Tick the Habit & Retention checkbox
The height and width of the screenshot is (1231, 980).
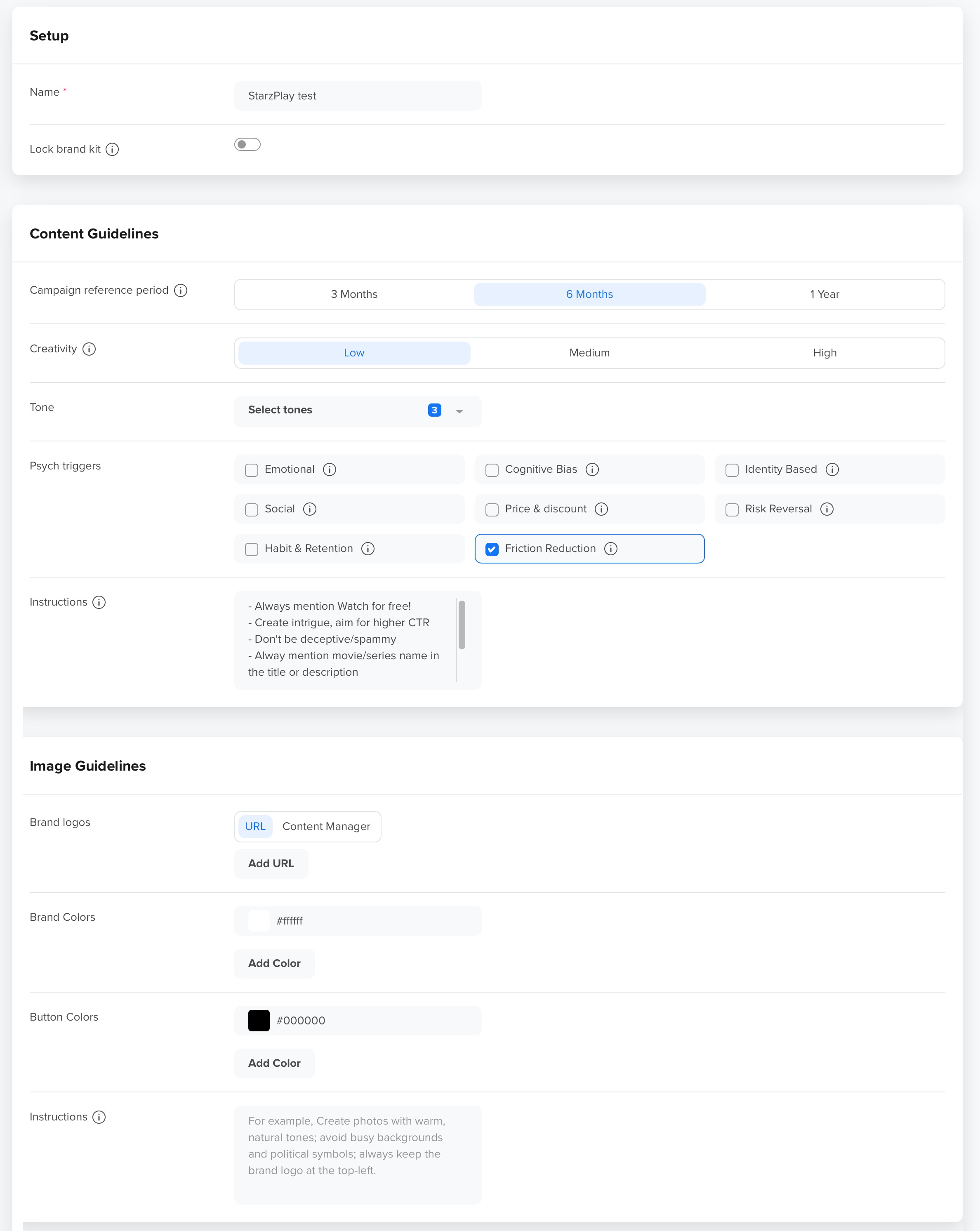[252, 549]
